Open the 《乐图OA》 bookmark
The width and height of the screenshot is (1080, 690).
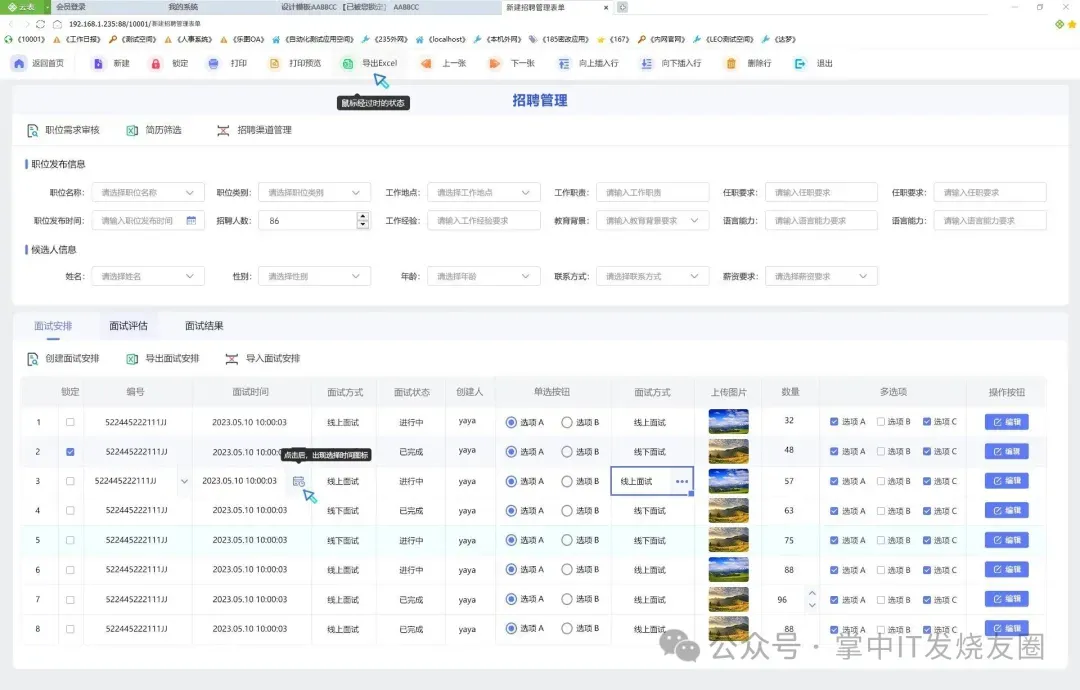tap(242, 39)
